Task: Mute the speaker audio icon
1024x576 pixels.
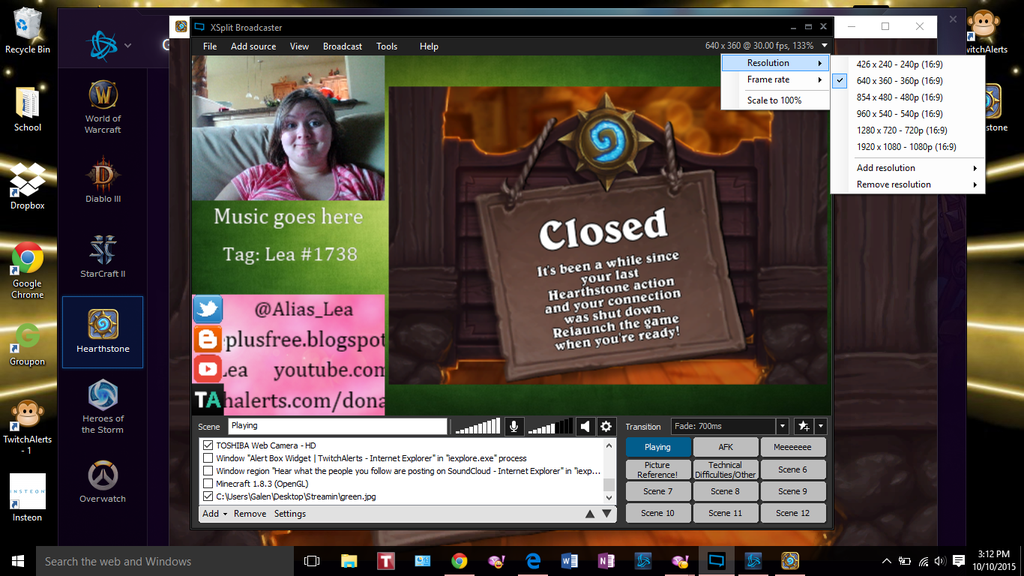Action: click(586, 426)
